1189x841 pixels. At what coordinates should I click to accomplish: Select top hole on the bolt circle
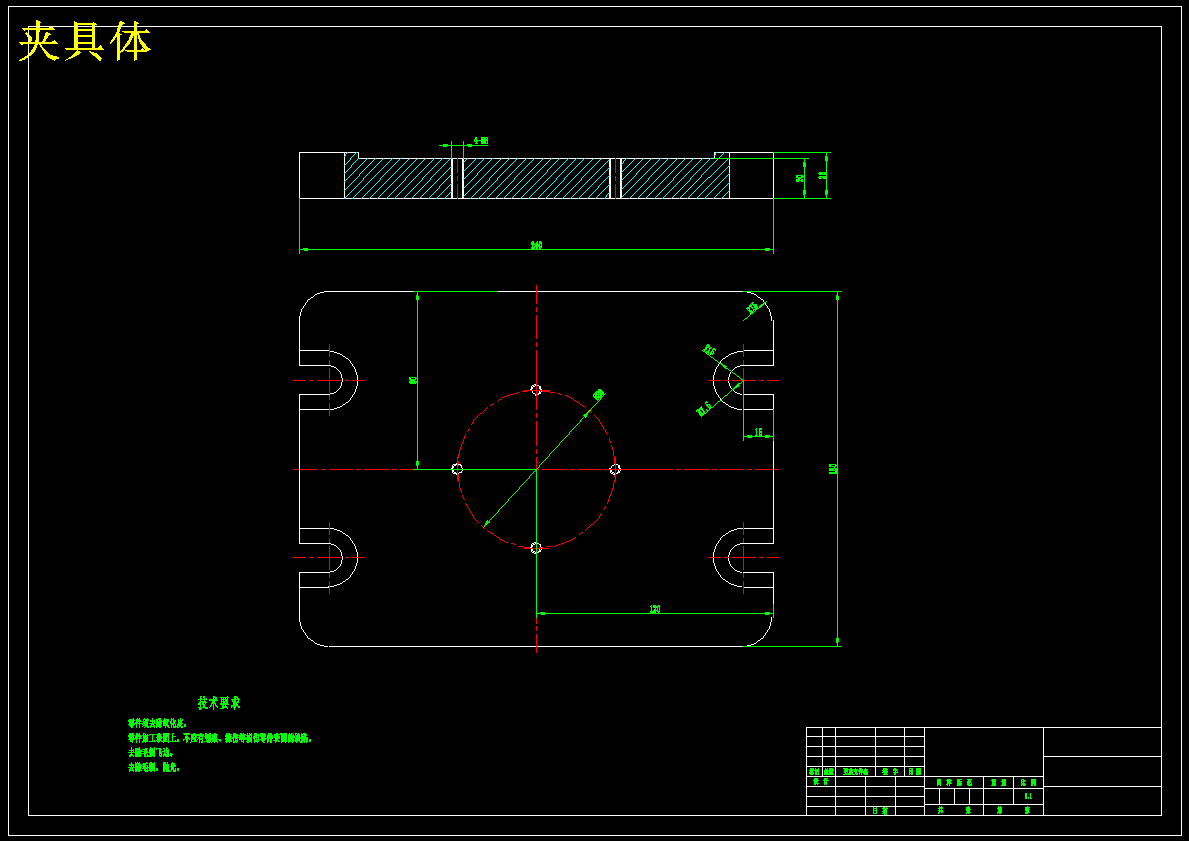click(x=536, y=390)
